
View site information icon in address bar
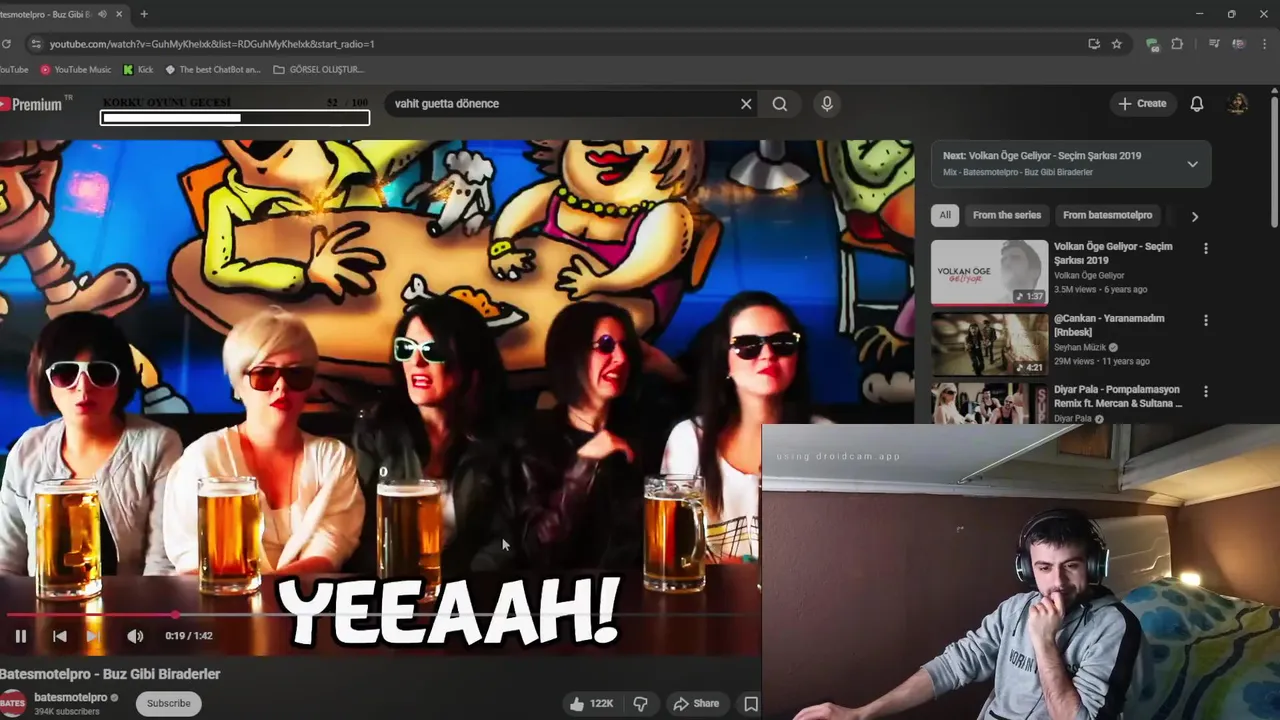point(36,44)
